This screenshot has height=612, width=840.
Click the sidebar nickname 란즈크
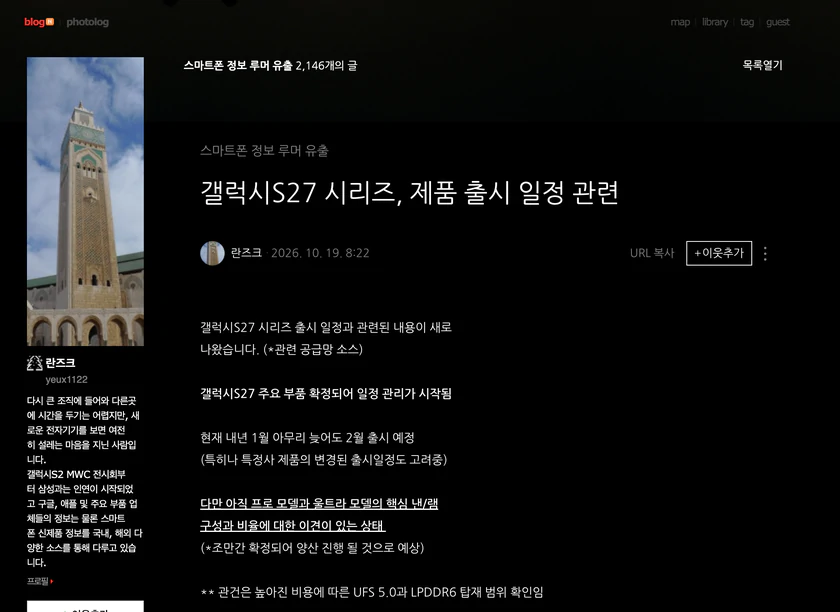point(60,363)
